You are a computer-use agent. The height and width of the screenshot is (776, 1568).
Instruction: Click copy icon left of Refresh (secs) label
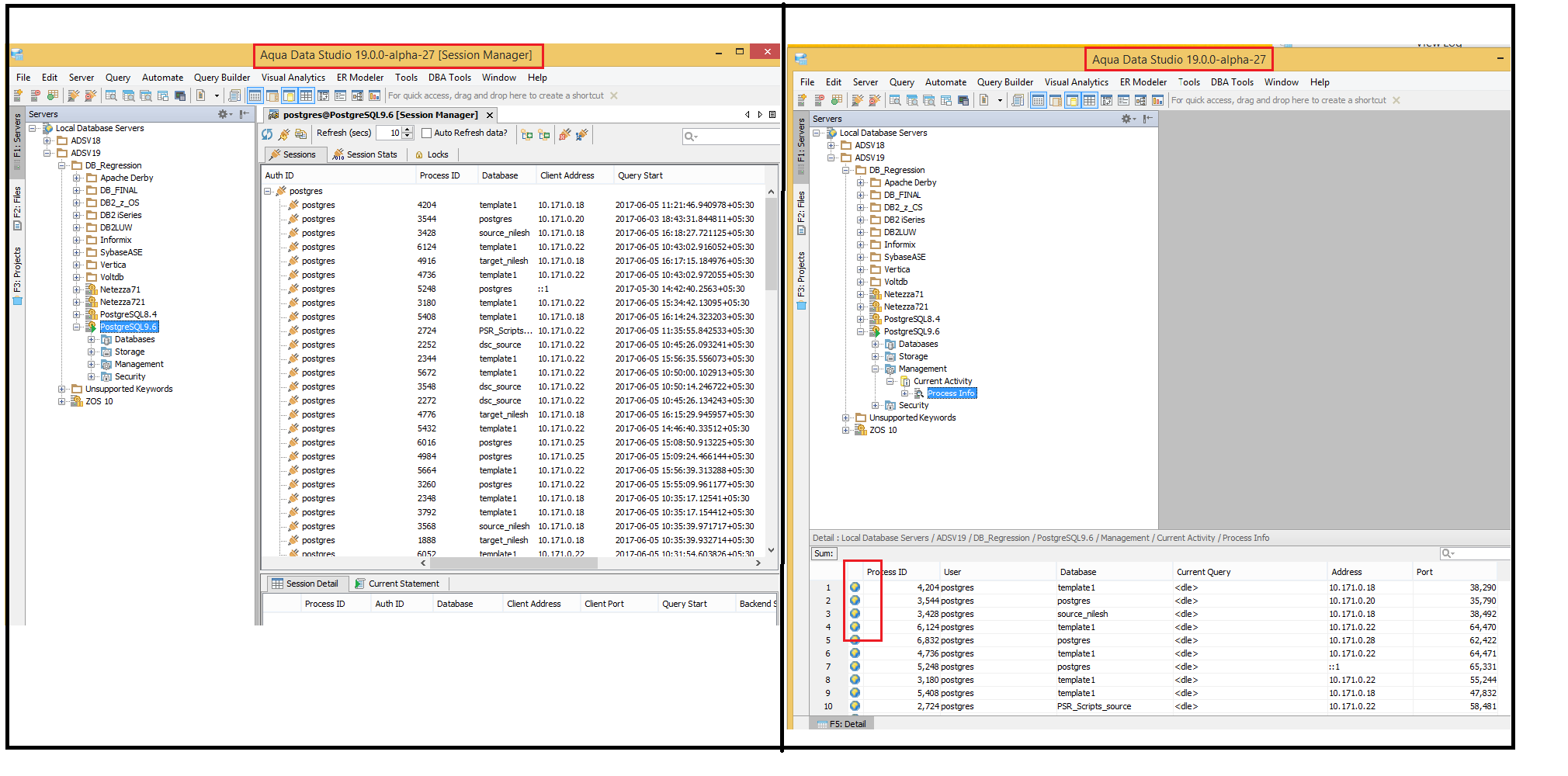(x=300, y=133)
